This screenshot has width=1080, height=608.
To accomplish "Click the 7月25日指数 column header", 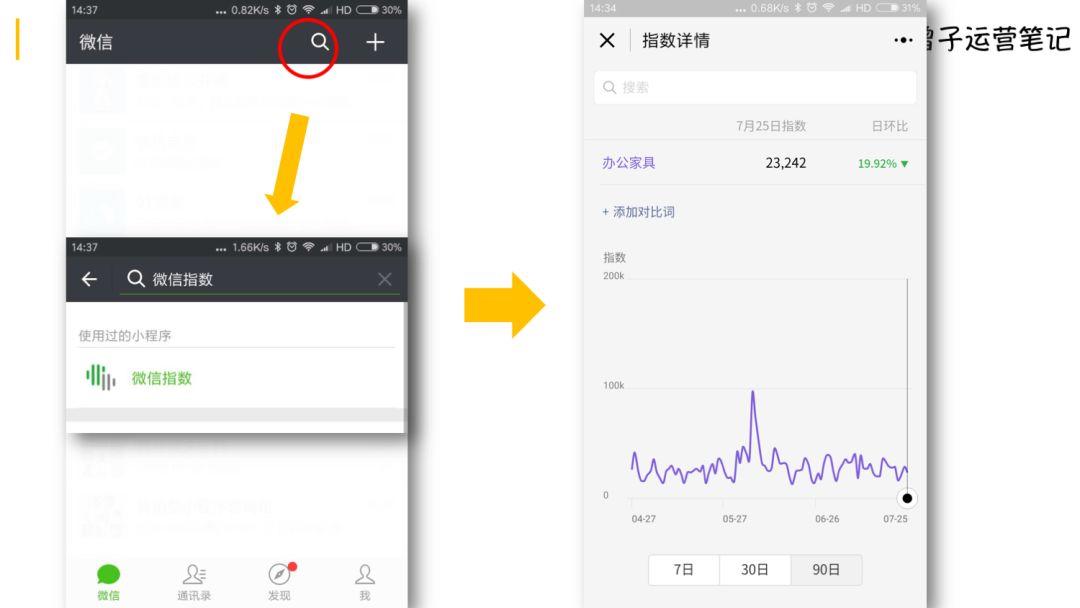I will (771, 126).
